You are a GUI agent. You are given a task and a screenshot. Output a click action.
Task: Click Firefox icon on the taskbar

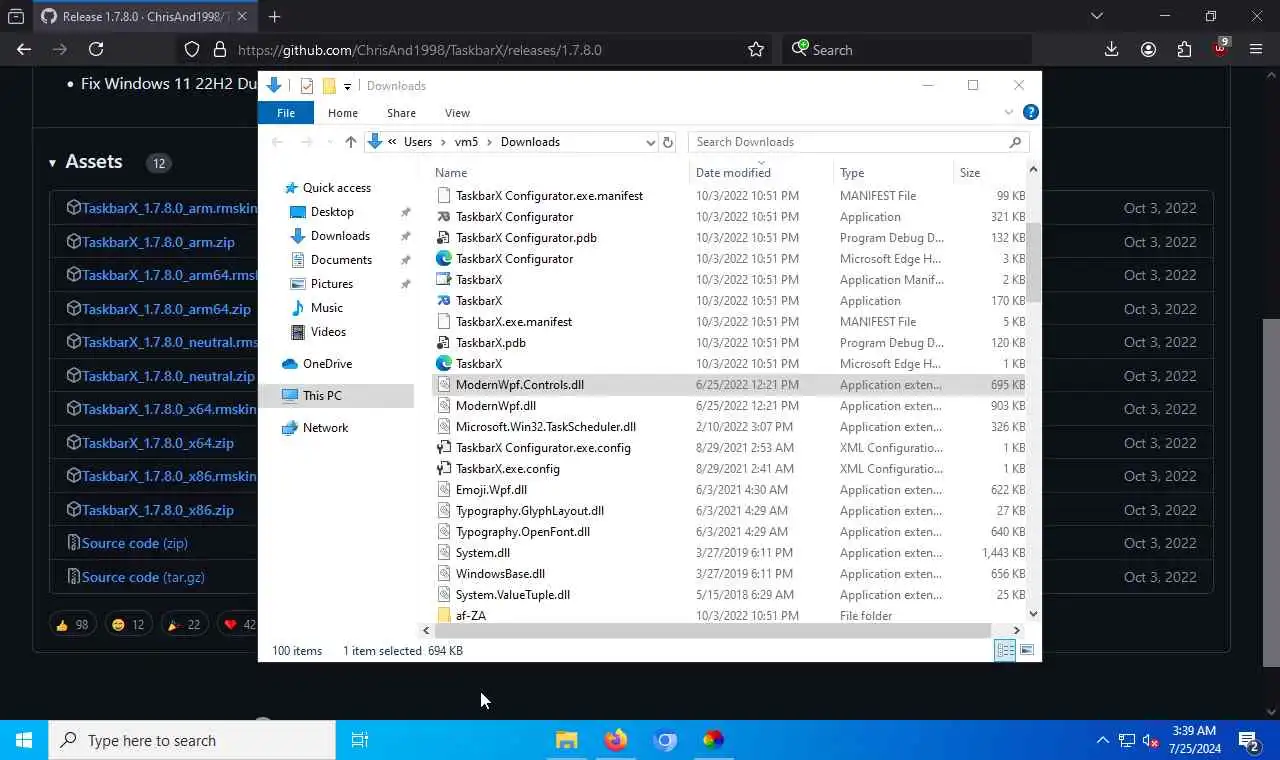[x=615, y=740]
